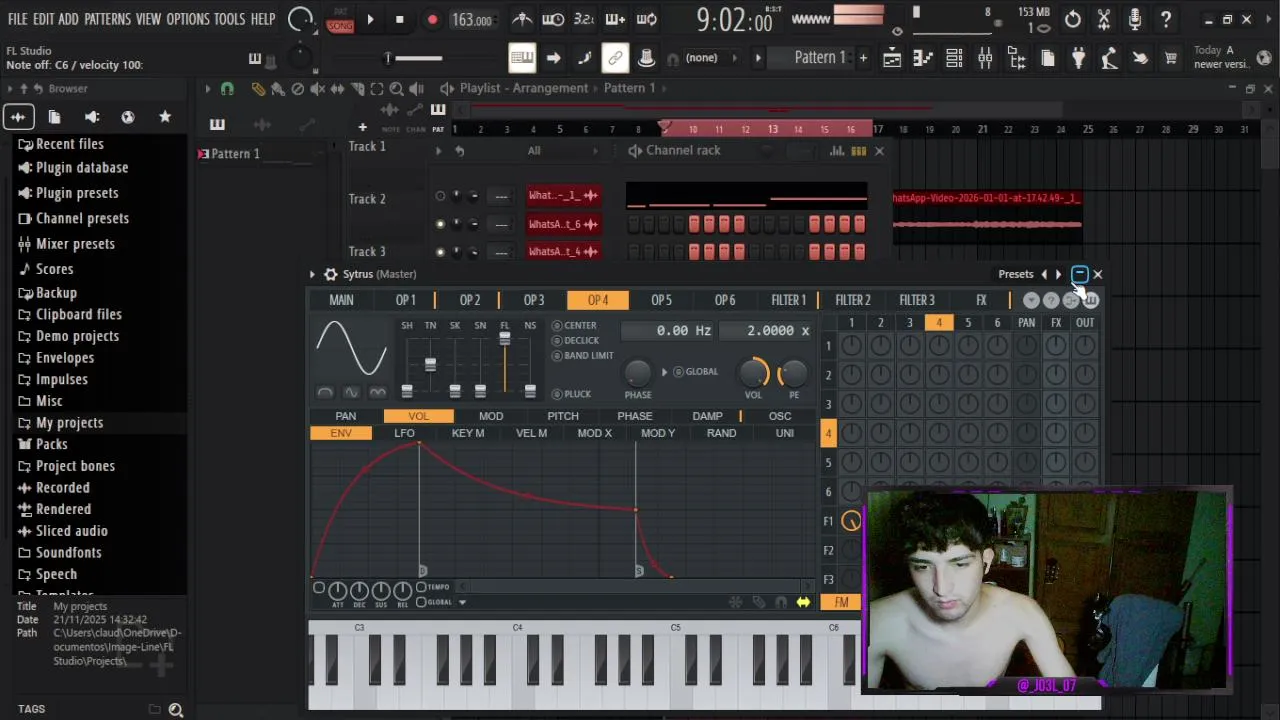Viewport: 1280px width, 720px height.
Task: Open the mixer toolbar icon
Action: 985,59
